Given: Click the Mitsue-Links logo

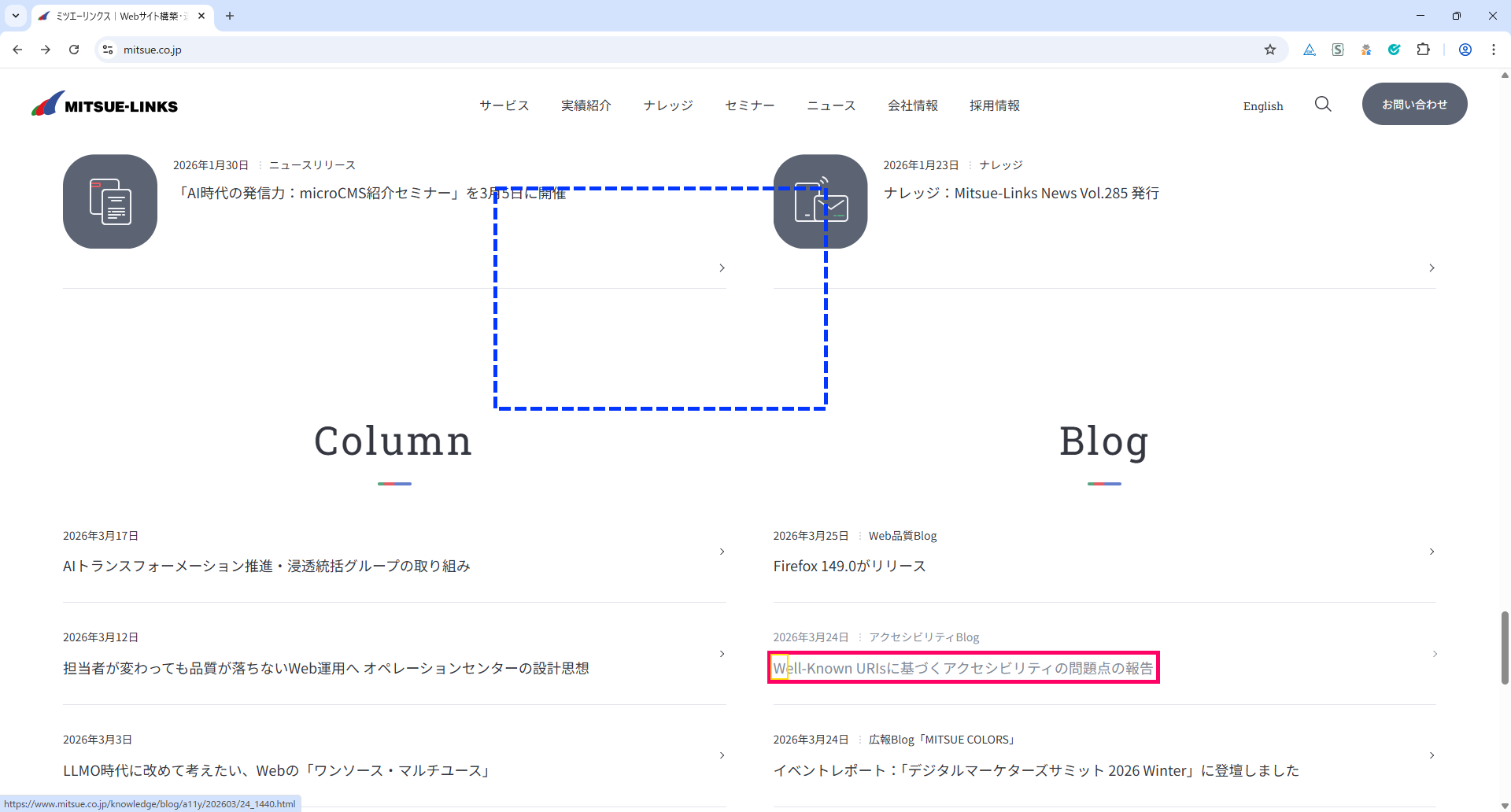Looking at the screenshot, I should [105, 105].
